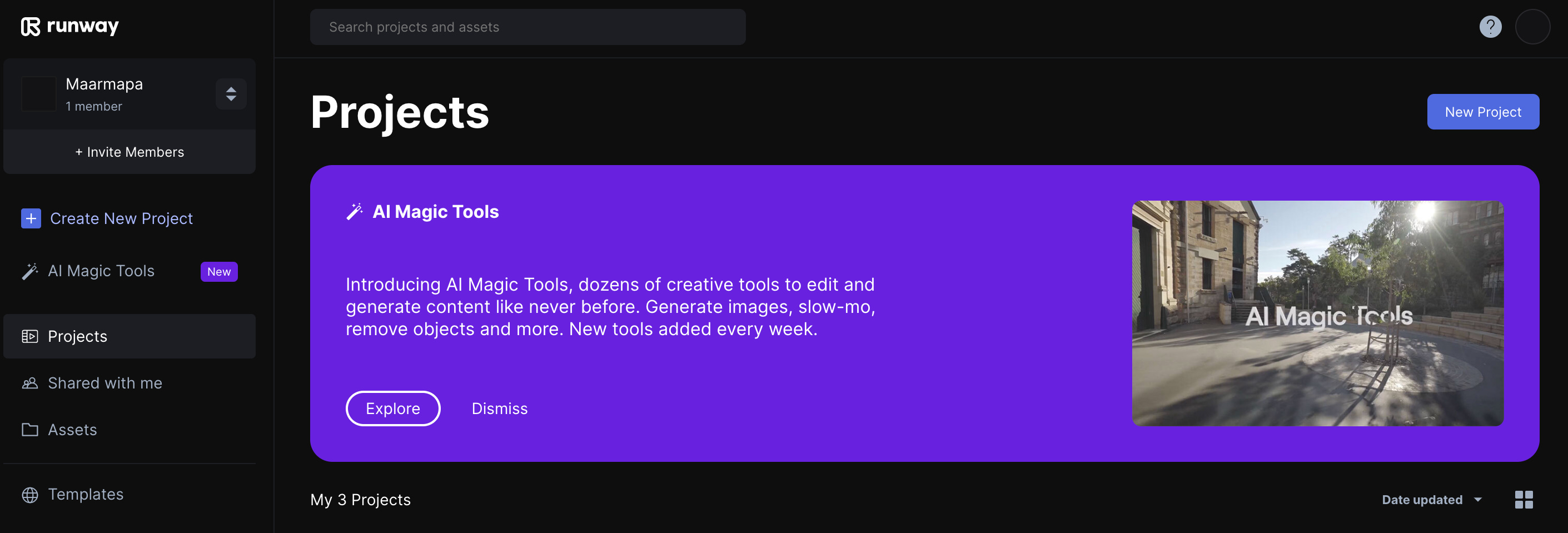Image resolution: width=1568 pixels, height=533 pixels.
Task: Open the user profile avatar circle
Action: point(1532,27)
